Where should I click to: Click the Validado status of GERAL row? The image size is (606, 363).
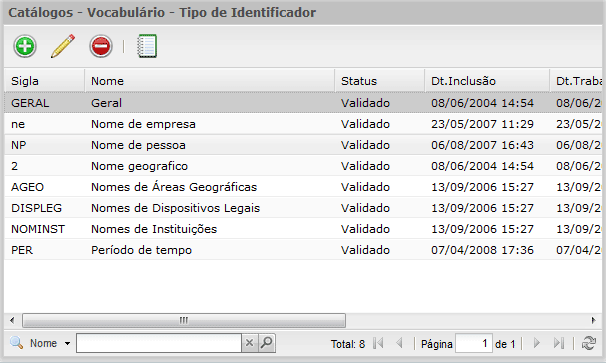pyautogui.click(x=365, y=103)
